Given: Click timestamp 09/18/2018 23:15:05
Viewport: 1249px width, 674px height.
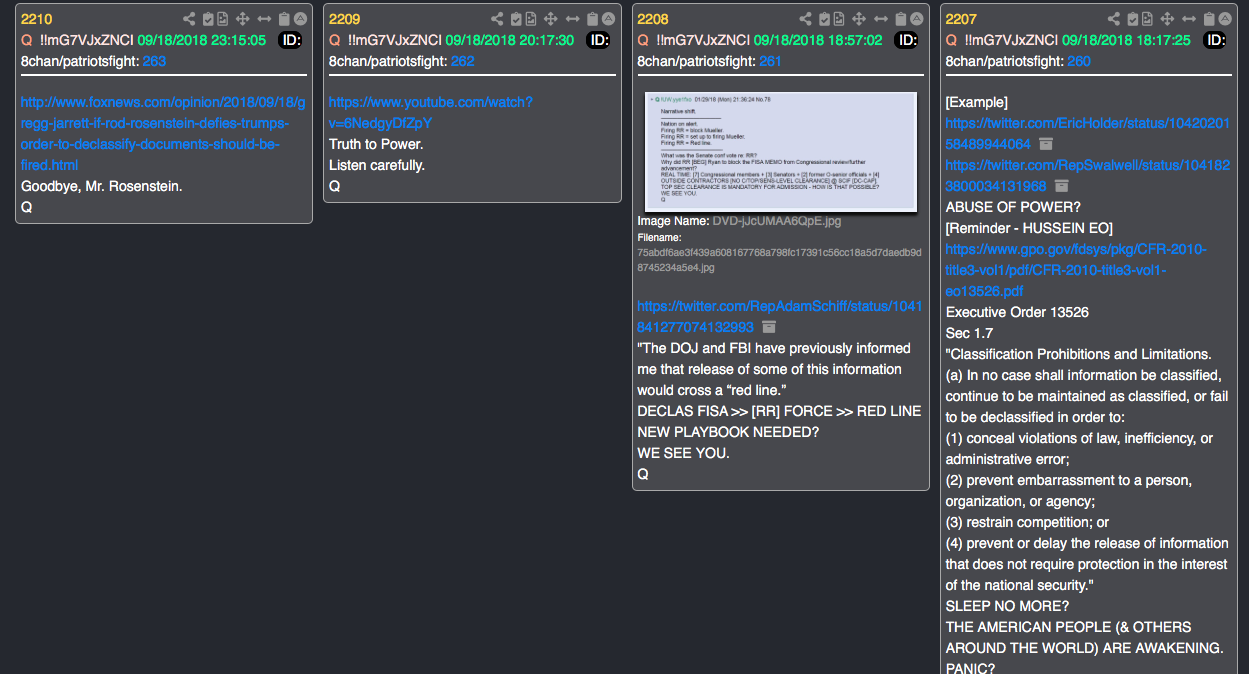Looking at the screenshot, I should click(202, 40).
